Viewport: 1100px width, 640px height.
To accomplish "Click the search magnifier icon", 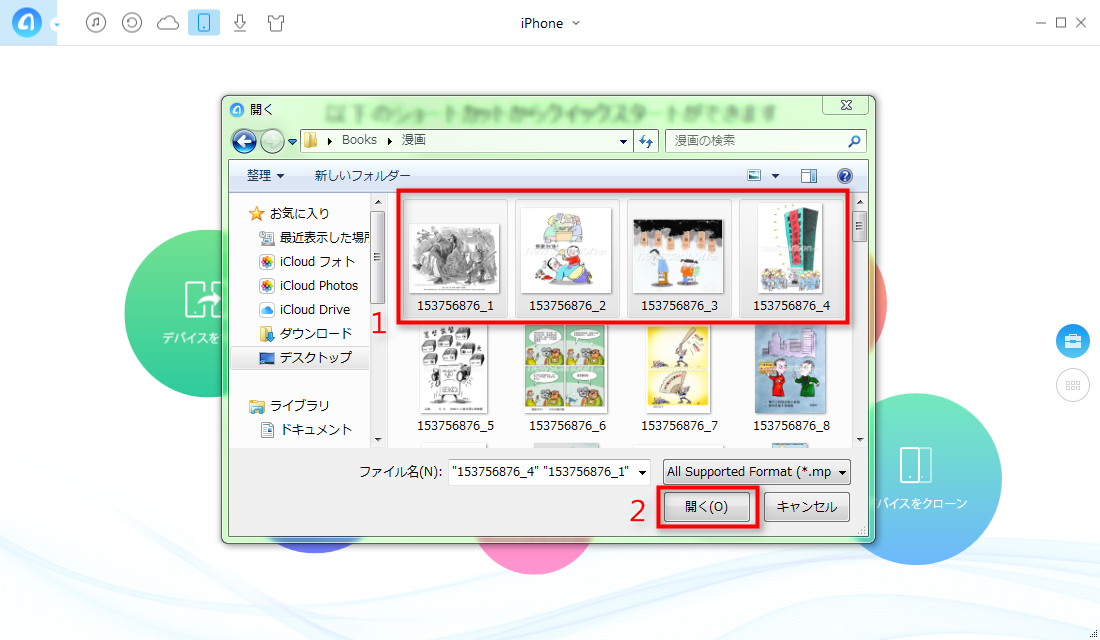I will coord(854,141).
